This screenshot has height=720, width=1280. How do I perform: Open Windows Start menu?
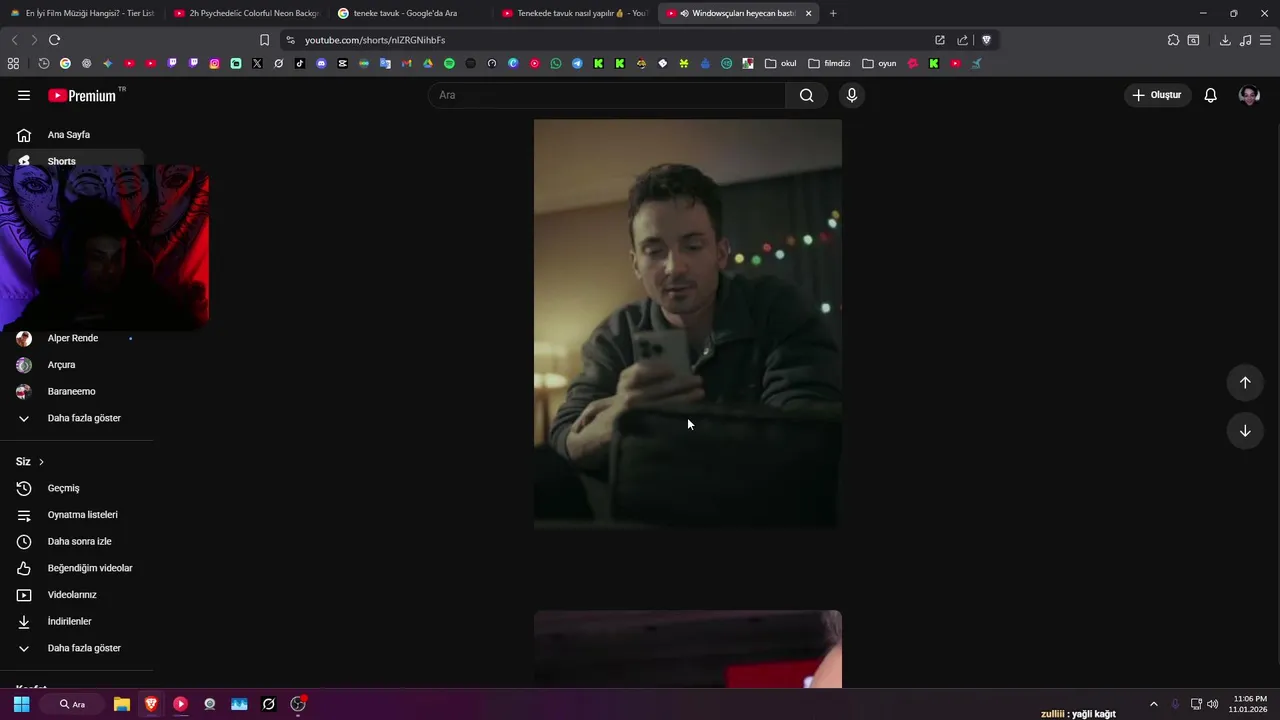tap(21, 704)
